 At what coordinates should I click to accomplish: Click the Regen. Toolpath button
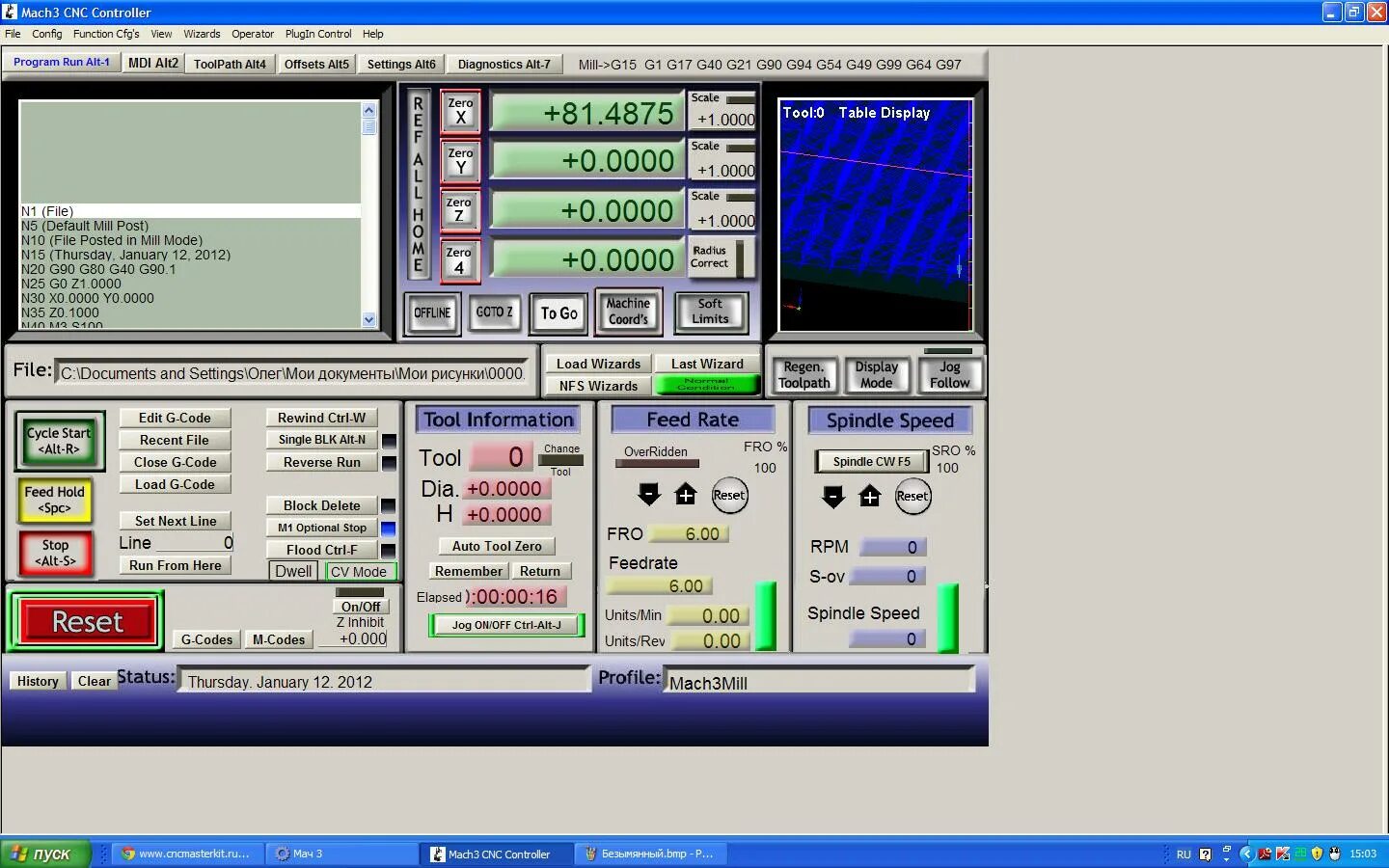pyautogui.click(x=804, y=375)
